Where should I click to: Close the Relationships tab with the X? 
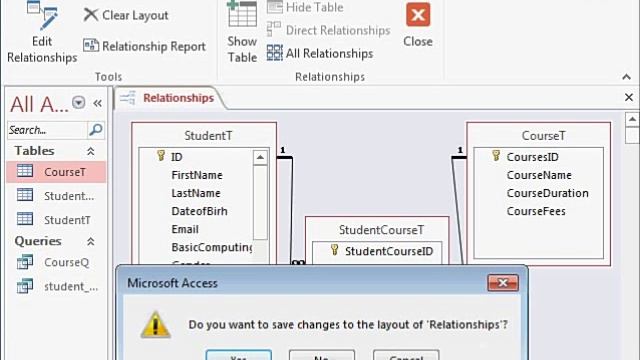click(629, 97)
